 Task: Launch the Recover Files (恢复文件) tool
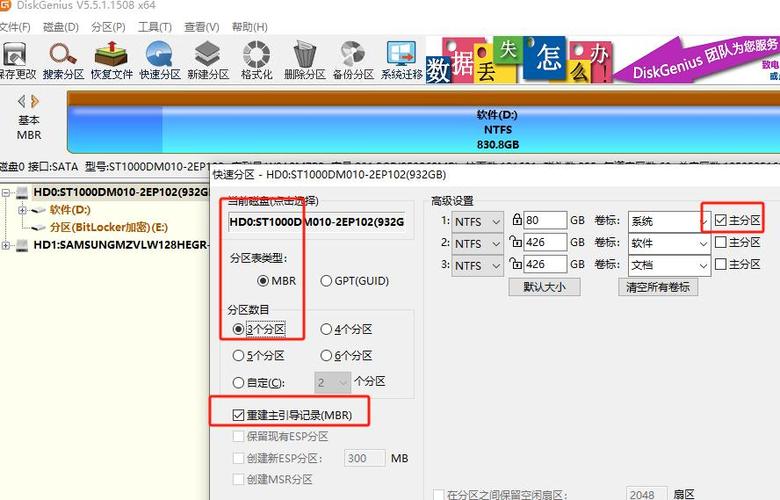(x=111, y=61)
